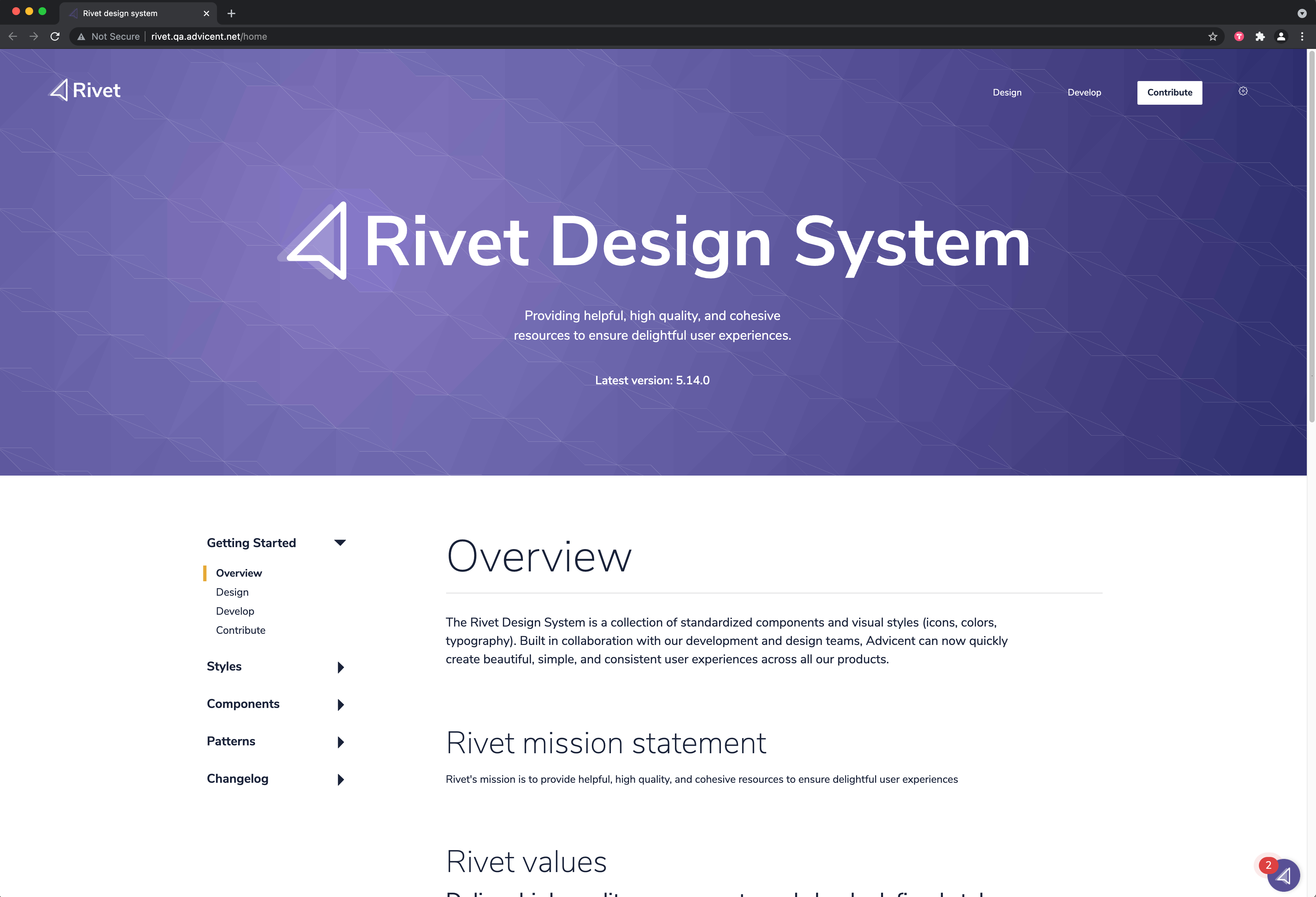Open Design under Getting Started
The height and width of the screenshot is (897, 1316).
tap(232, 592)
